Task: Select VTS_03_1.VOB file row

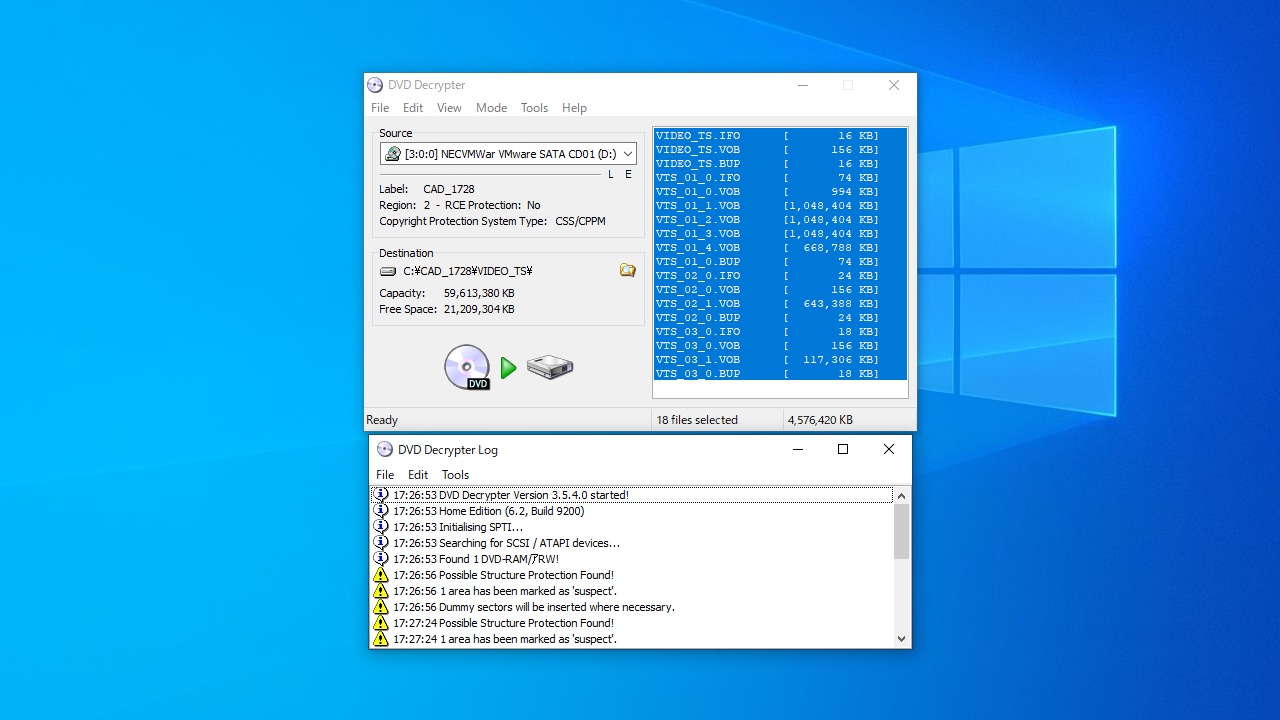Action: (780, 360)
